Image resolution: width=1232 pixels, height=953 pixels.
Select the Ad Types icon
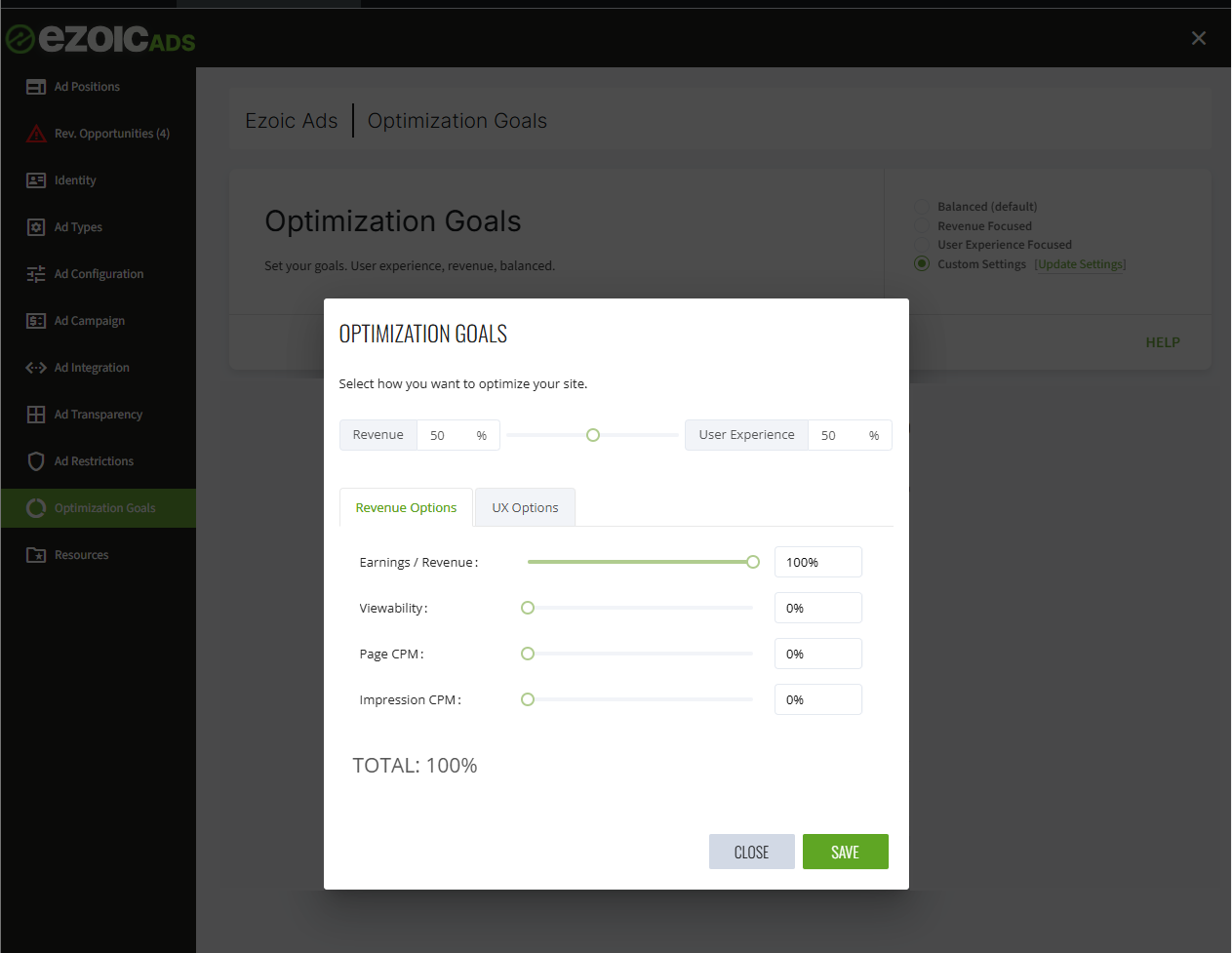(36, 227)
